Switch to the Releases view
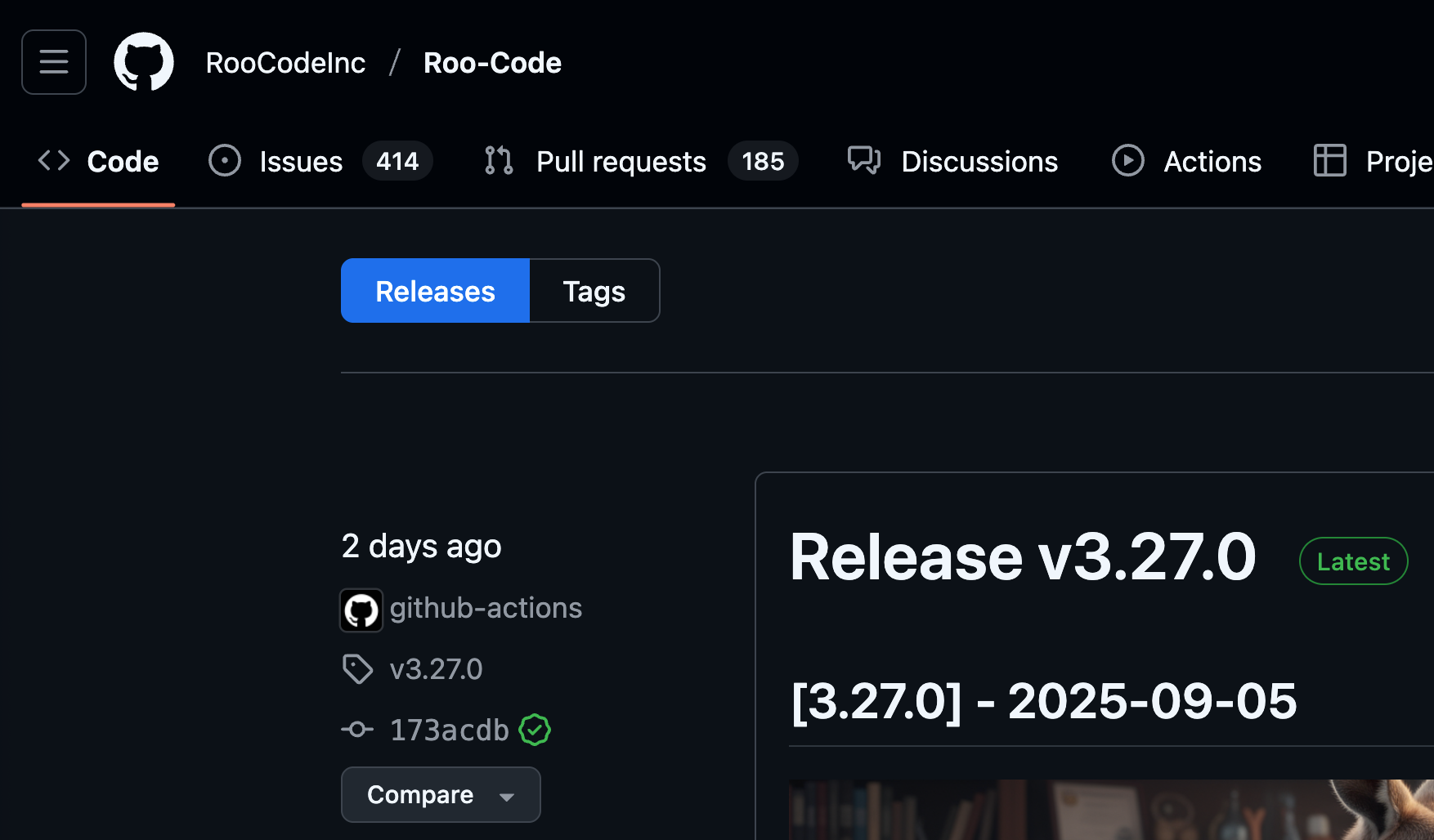Image resolution: width=1434 pixels, height=840 pixels. pyautogui.click(x=435, y=291)
